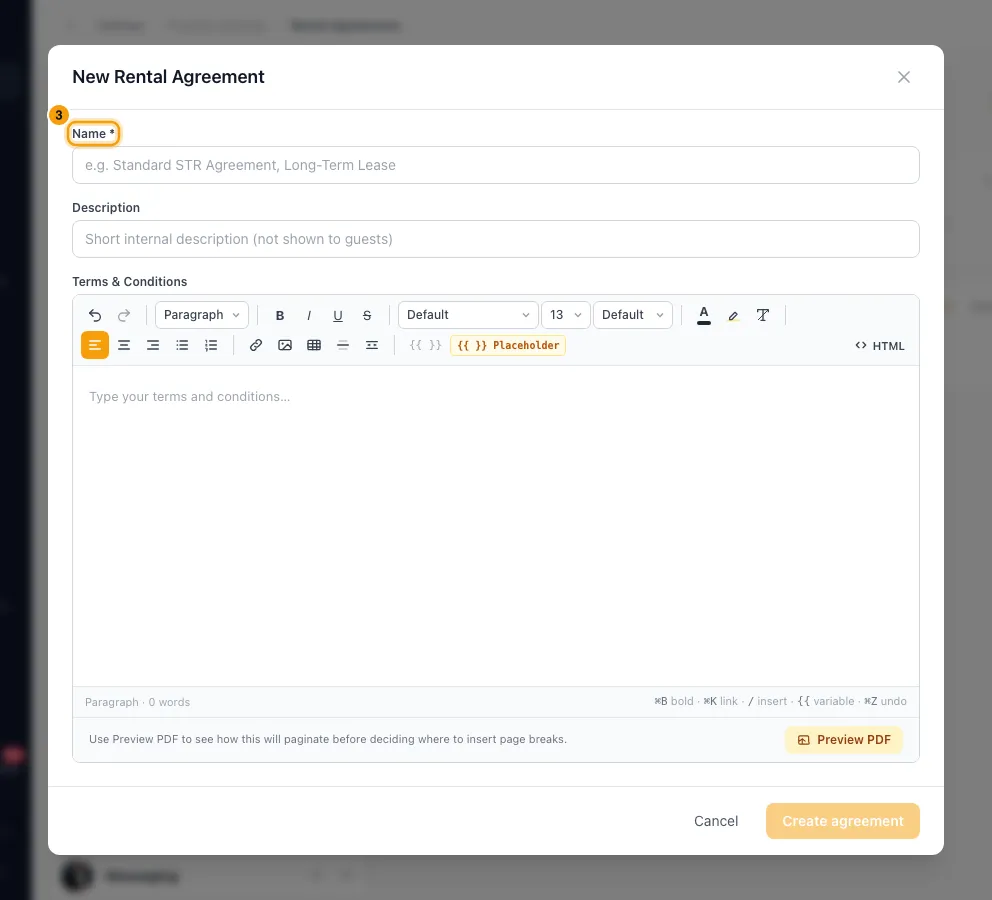Image resolution: width=992 pixels, height=900 pixels.
Task: Apply strikethrough formatting
Action: click(367, 315)
